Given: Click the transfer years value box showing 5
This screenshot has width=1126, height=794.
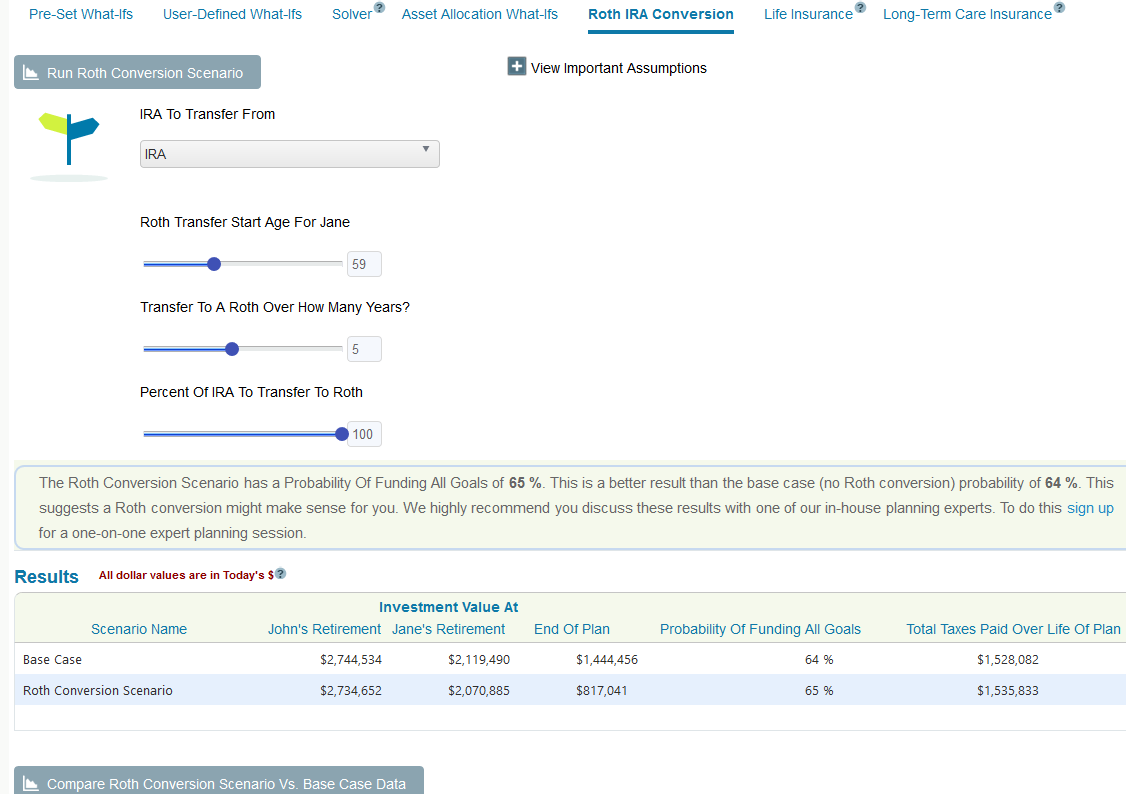Looking at the screenshot, I should pyautogui.click(x=363, y=348).
